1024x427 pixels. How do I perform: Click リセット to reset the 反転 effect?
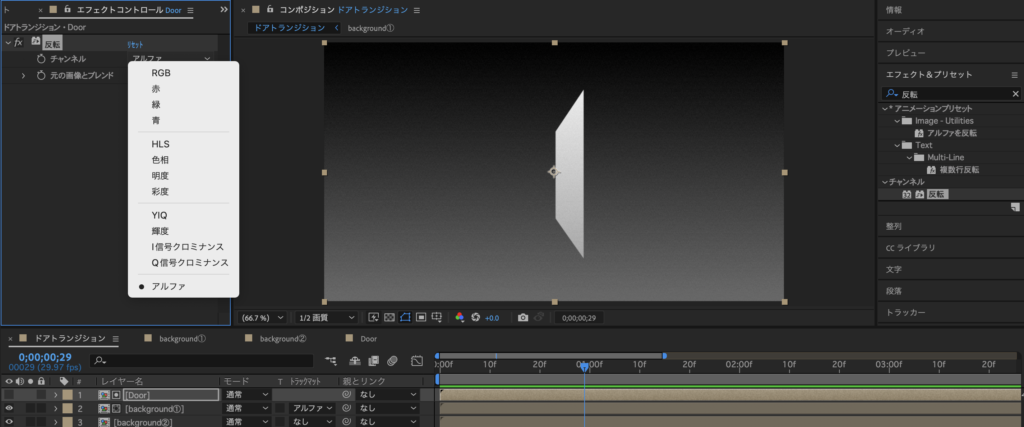click(136, 44)
